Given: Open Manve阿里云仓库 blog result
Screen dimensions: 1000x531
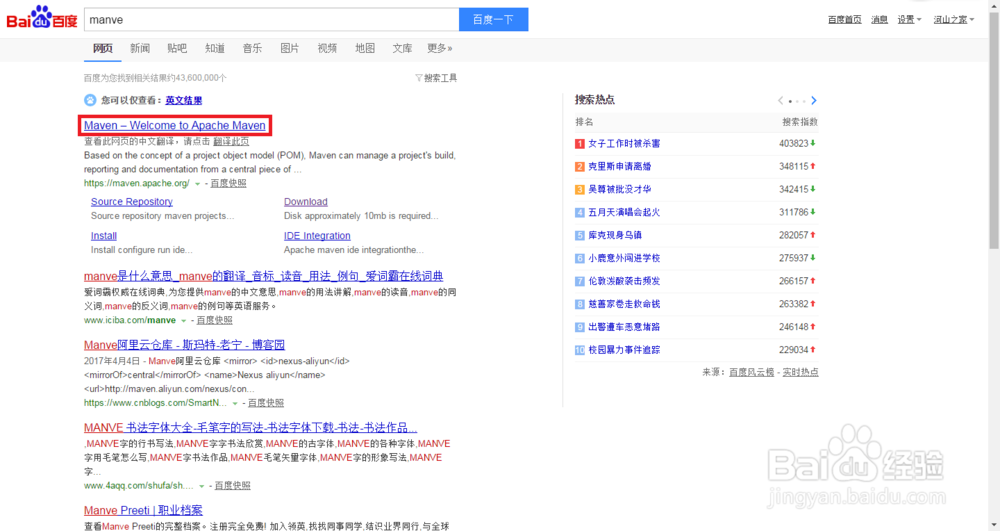Looking at the screenshot, I should (x=184, y=345).
